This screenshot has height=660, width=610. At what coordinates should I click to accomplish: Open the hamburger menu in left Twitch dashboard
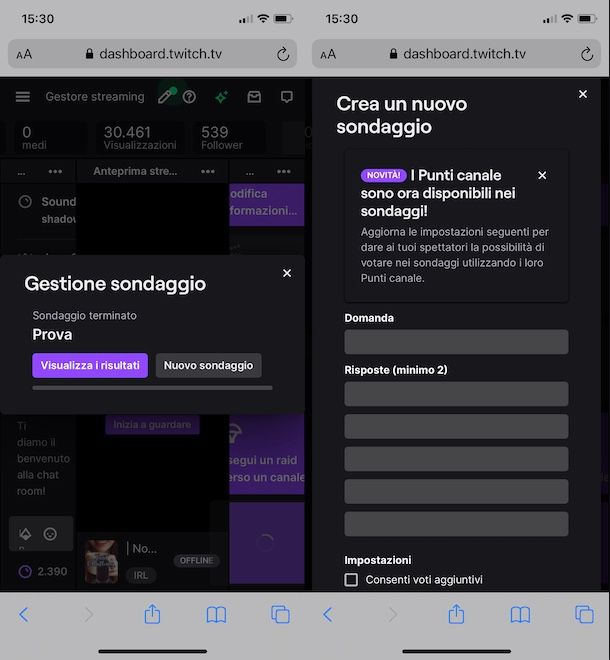(x=23, y=97)
